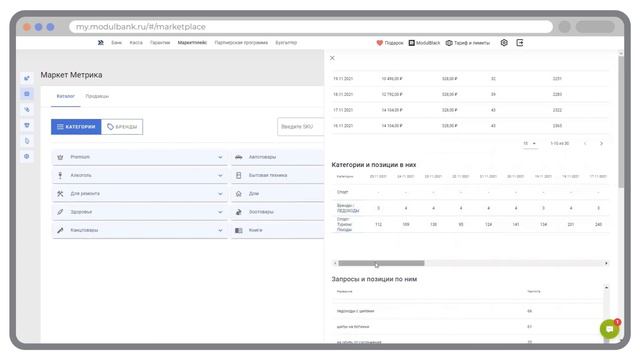This screenshot has width=640, height=360.
Task: Open Гарантии in the top menu
Action: point(160,43)
